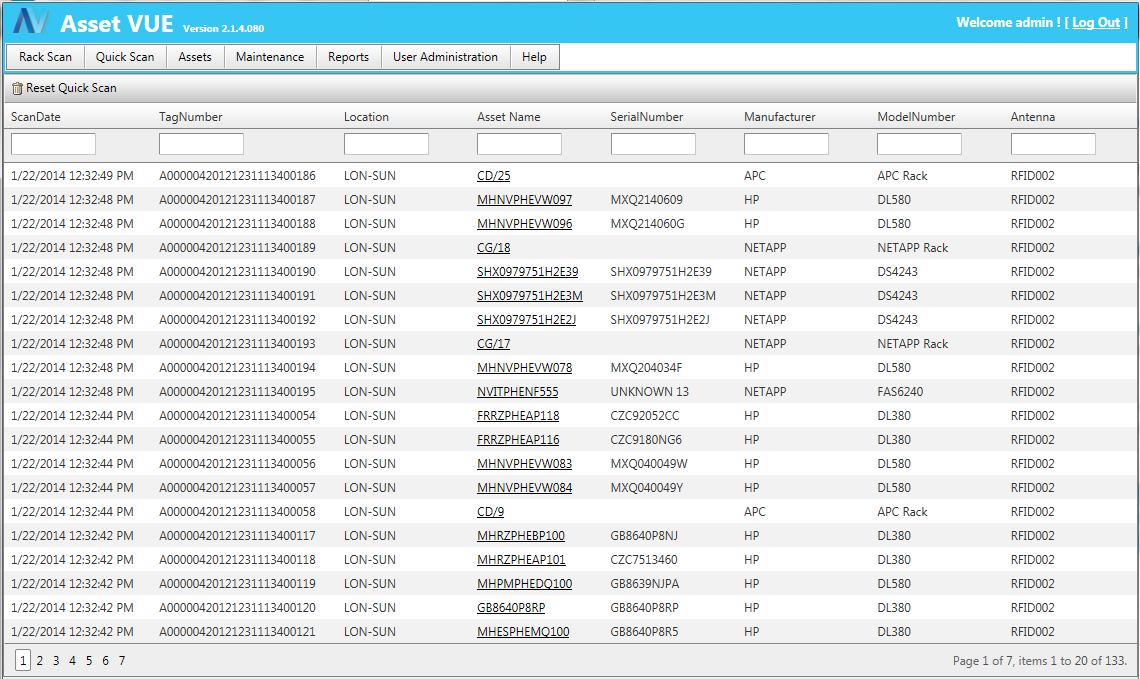
Task: Open asset link NVITPHENF555
Action: pyautogui.click(x=518, y=392)
